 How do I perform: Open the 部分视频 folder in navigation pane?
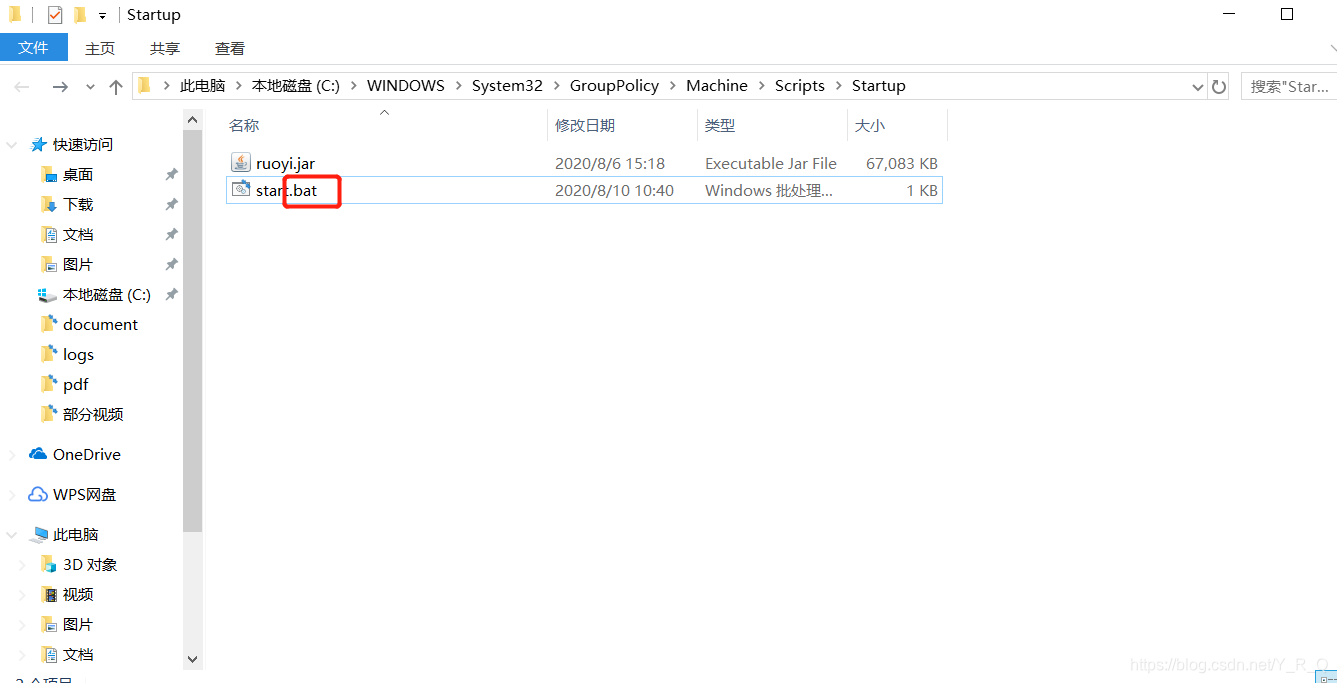[93, 415]
